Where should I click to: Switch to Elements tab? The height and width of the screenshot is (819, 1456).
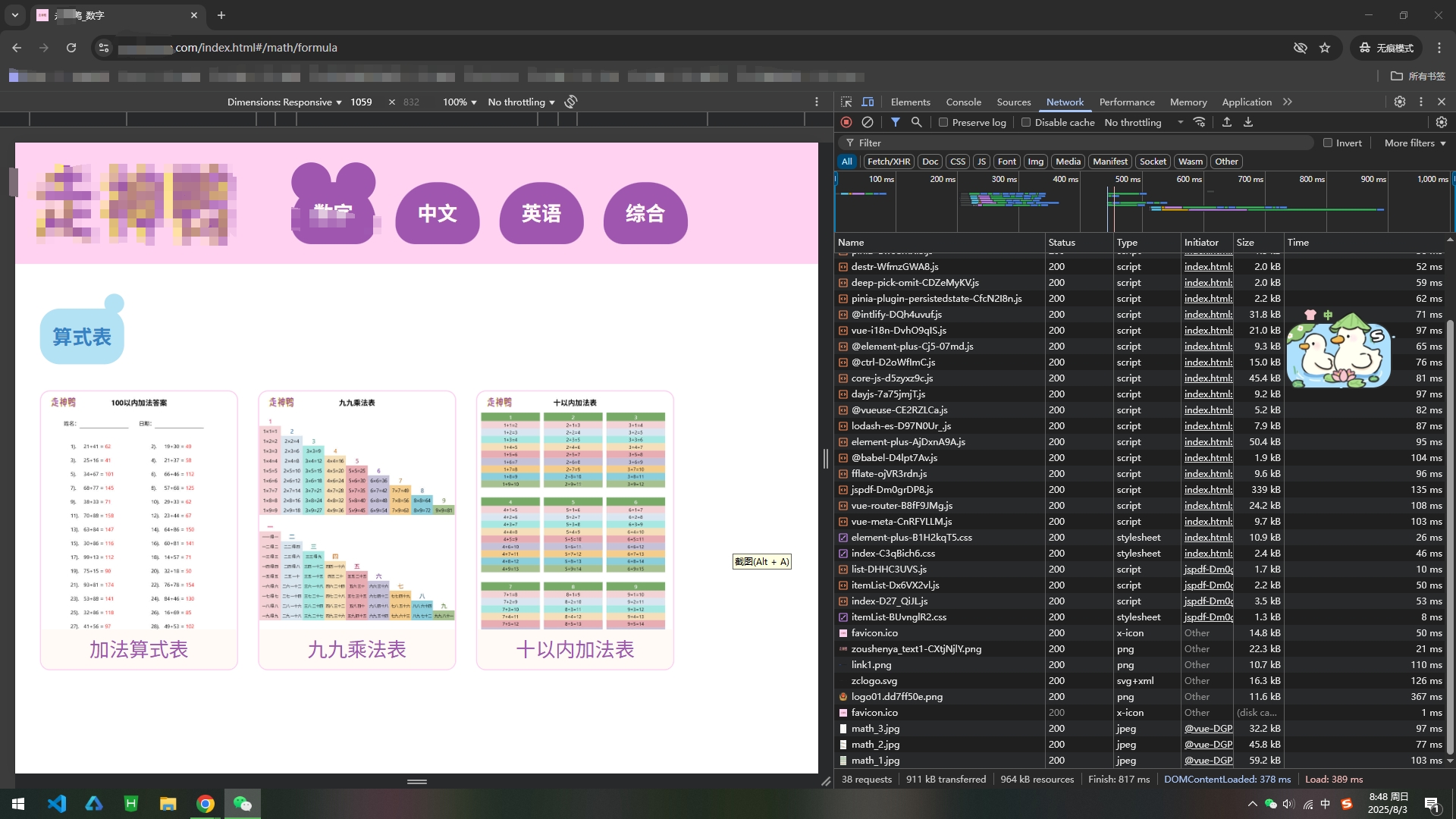(x=910, y=102)
